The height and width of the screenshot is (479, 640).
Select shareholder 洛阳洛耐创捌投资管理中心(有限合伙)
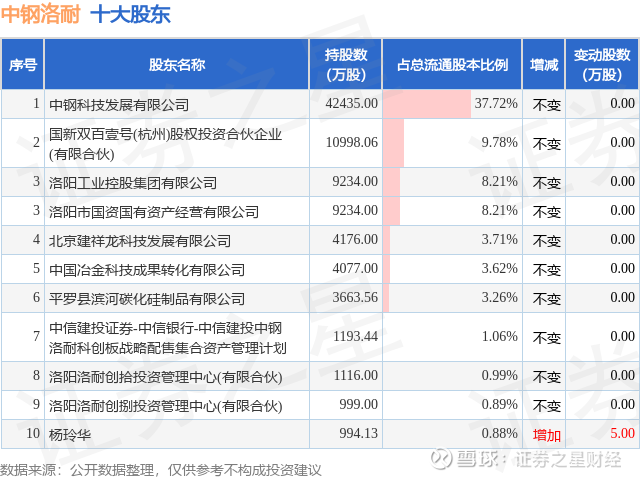(x=166, y=406)
